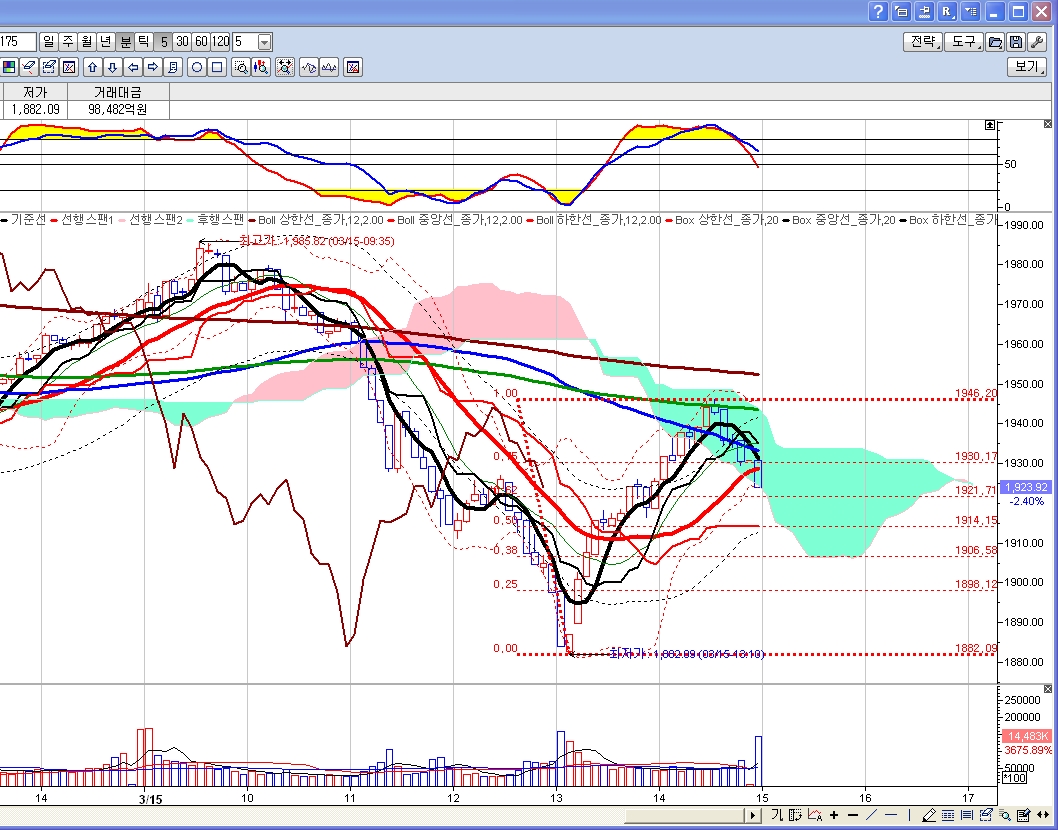Open the 도구 tools menu
This screenshot has height=830, width=1058.
coord(964,42)
